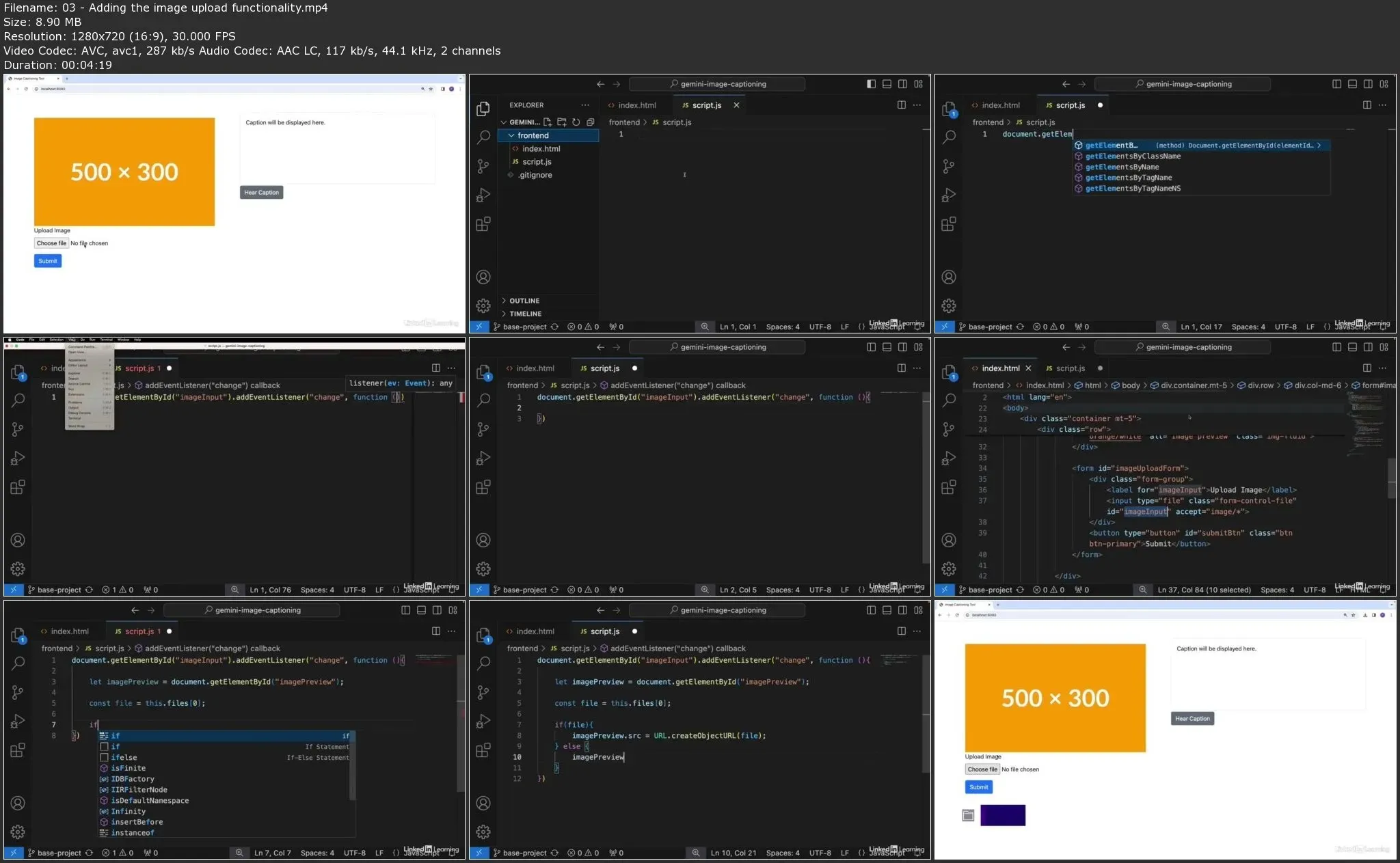Click 'Ln 37, Col 84 (10 selected)' status
The image size is (1400, 863).
[x=1204, y=590]
